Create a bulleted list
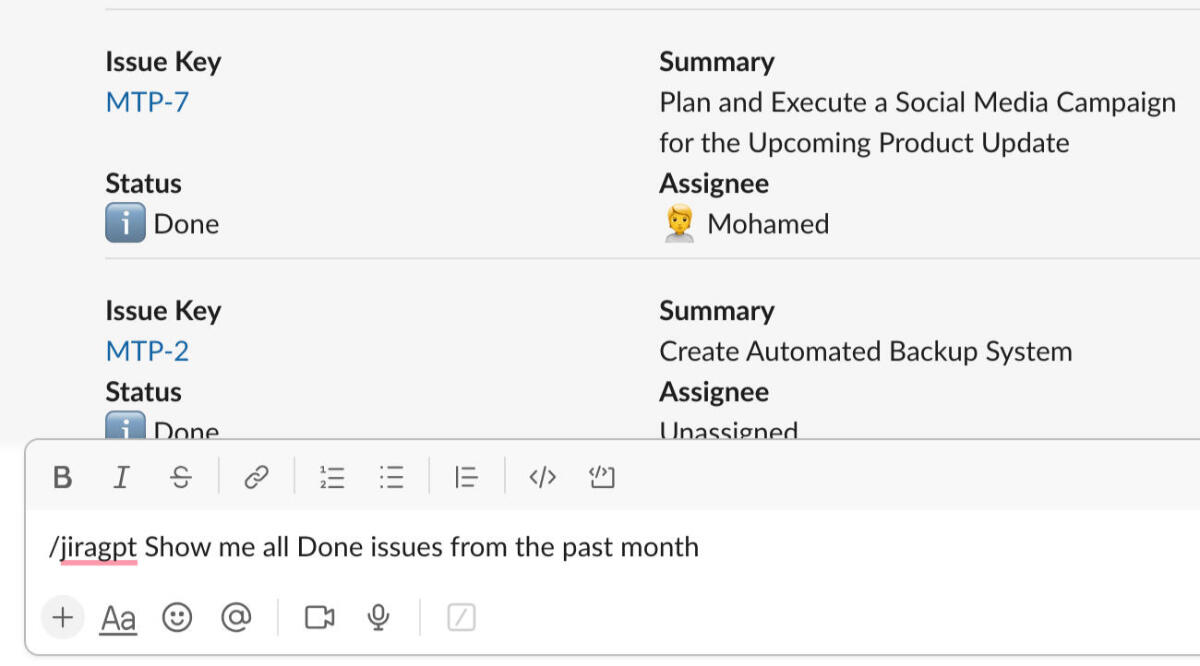 [391, 477]
